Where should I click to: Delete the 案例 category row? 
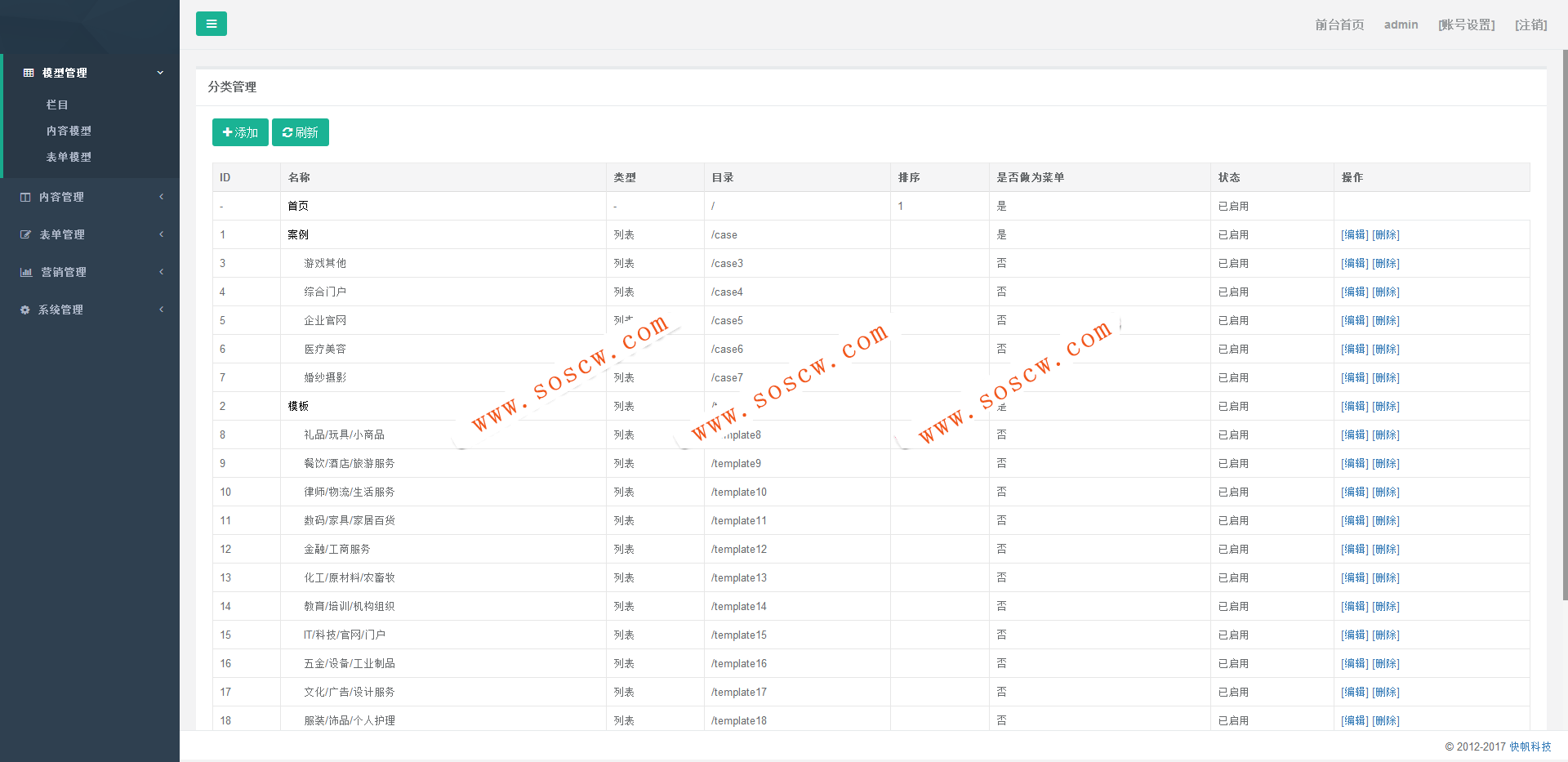point(1386,234)
